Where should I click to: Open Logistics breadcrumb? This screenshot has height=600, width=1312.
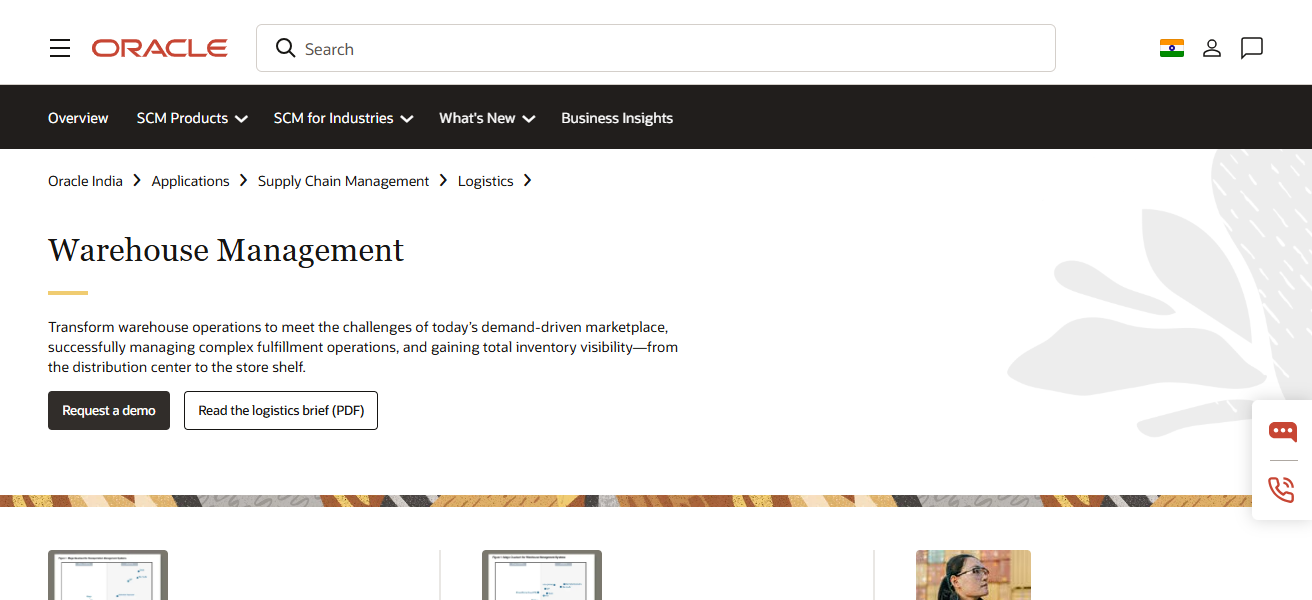485,181
